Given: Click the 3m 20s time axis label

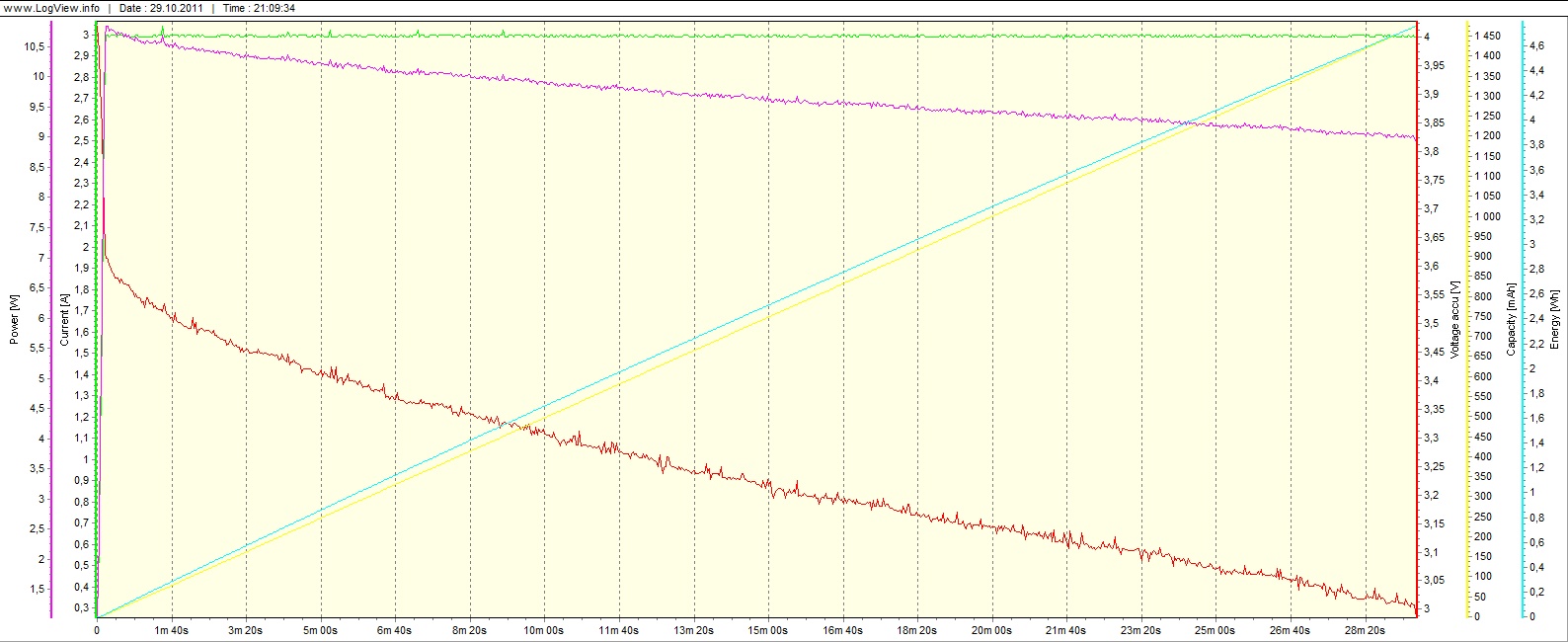Looking at the screenshot, I should click(x=246, y=629).
